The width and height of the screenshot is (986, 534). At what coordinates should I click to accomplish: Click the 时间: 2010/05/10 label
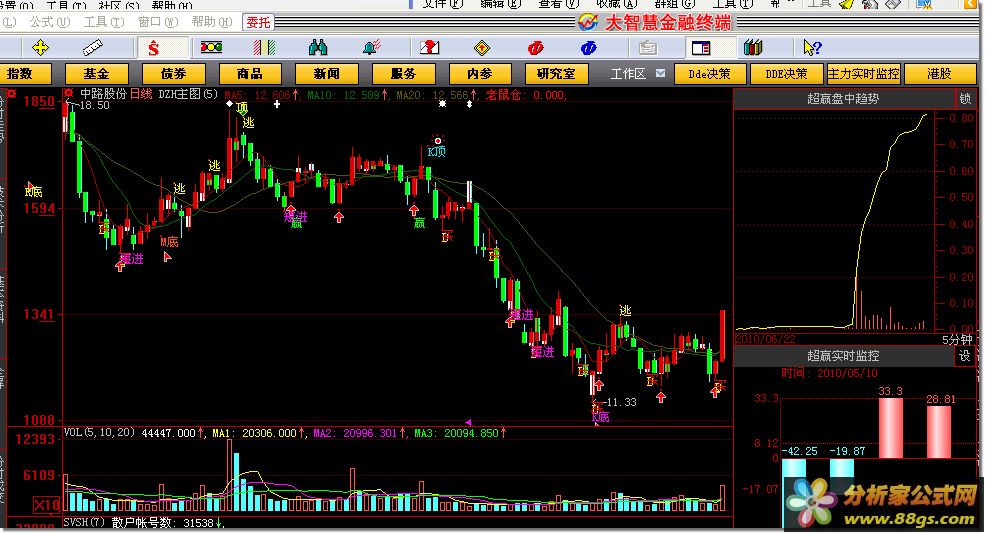[x=829, y=373]
